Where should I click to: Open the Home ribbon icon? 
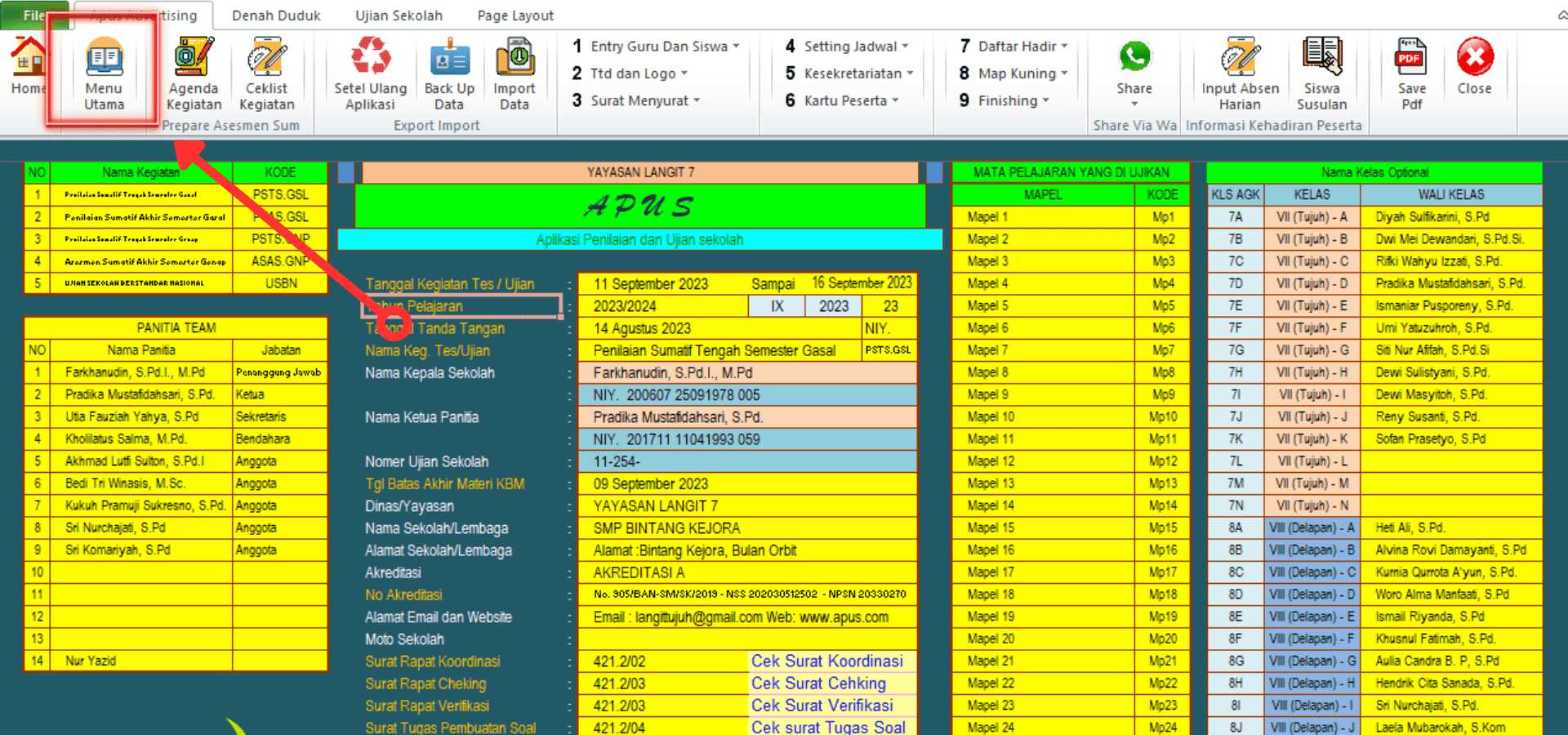point(27,65)
